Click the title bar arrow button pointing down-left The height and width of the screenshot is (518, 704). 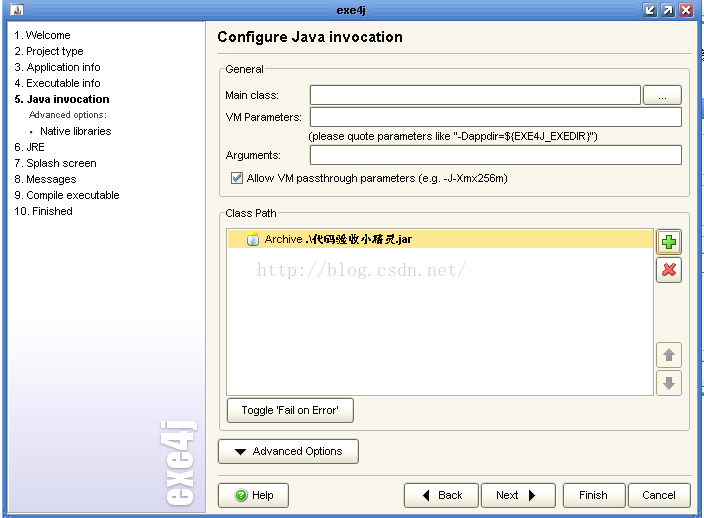(650, 10)
